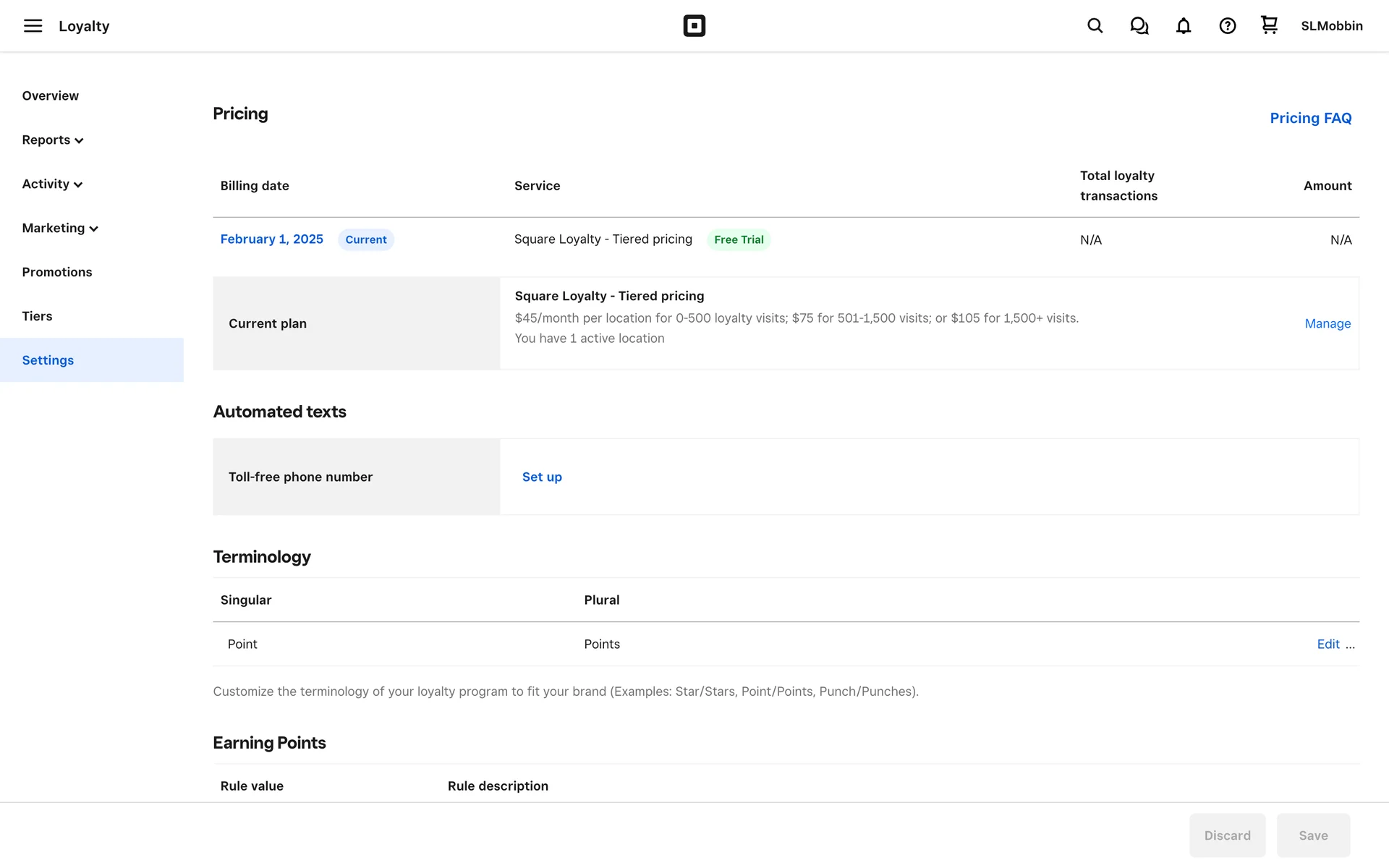The width and height of the screenshot is (1389, 868).
Task: Open the shopping cart icon
Action: coord(1269,25)
